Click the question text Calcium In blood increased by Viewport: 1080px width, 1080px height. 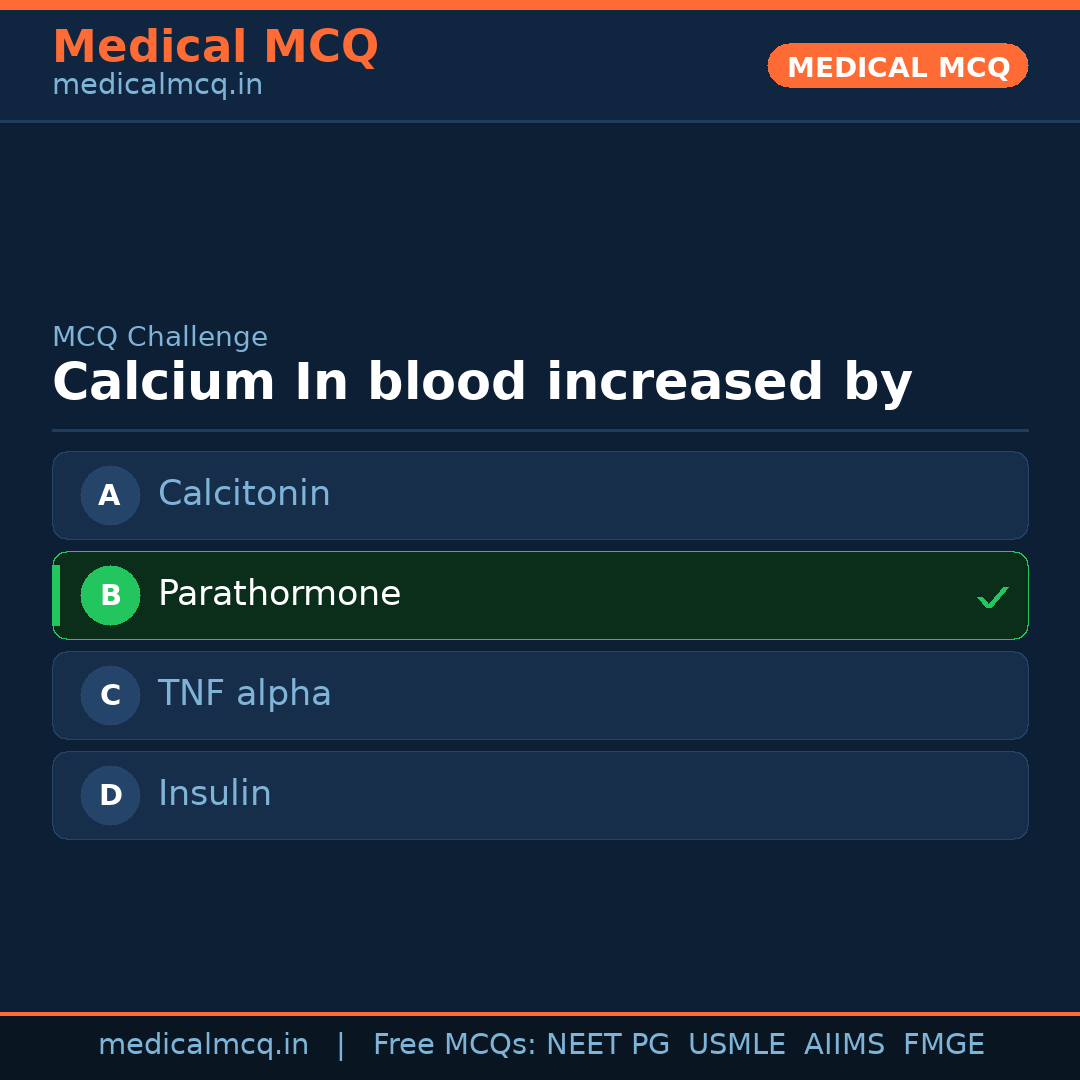483,381
